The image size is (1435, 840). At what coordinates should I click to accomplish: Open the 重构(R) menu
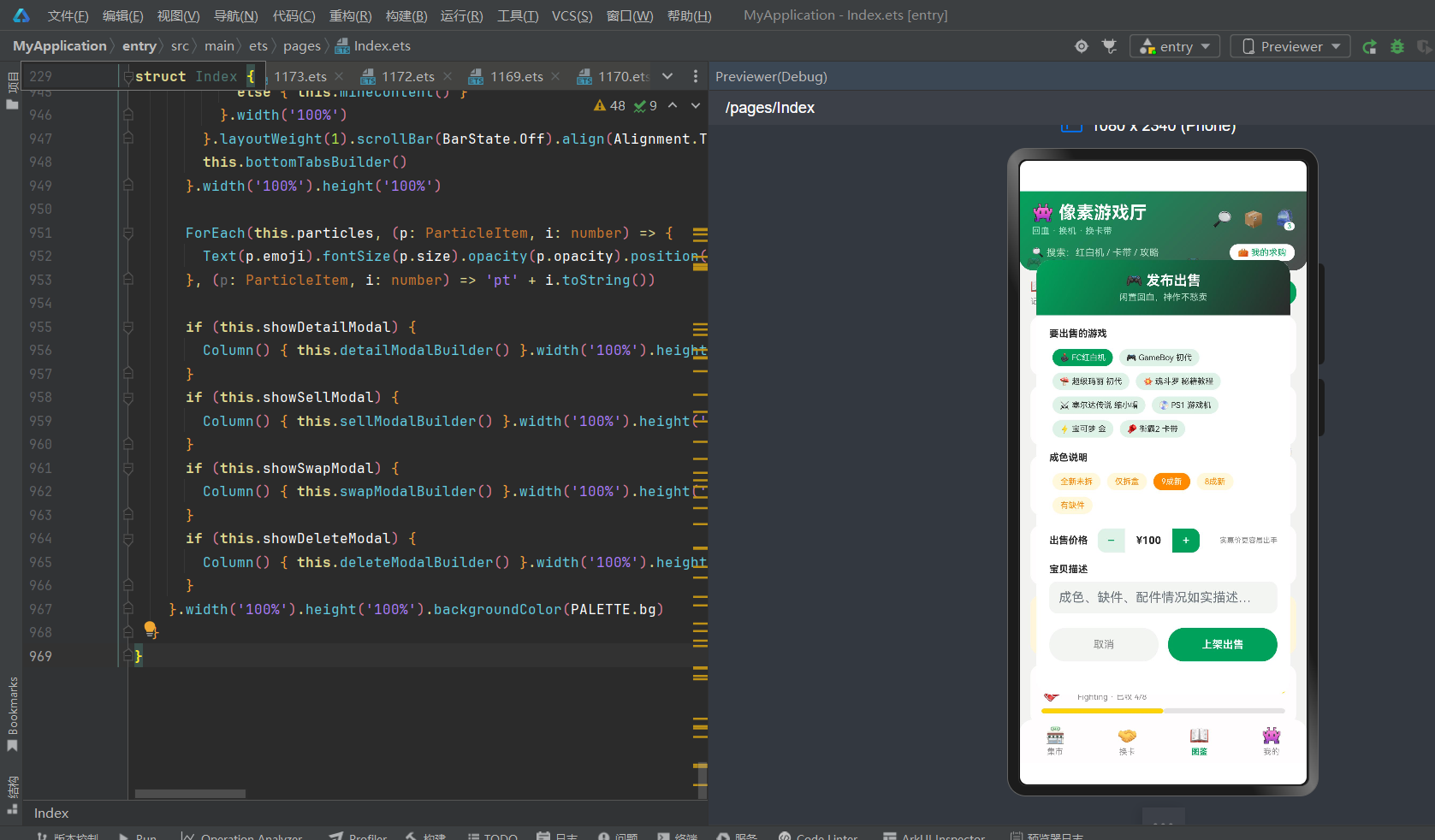pyautogui.click(x=351, y=15)
